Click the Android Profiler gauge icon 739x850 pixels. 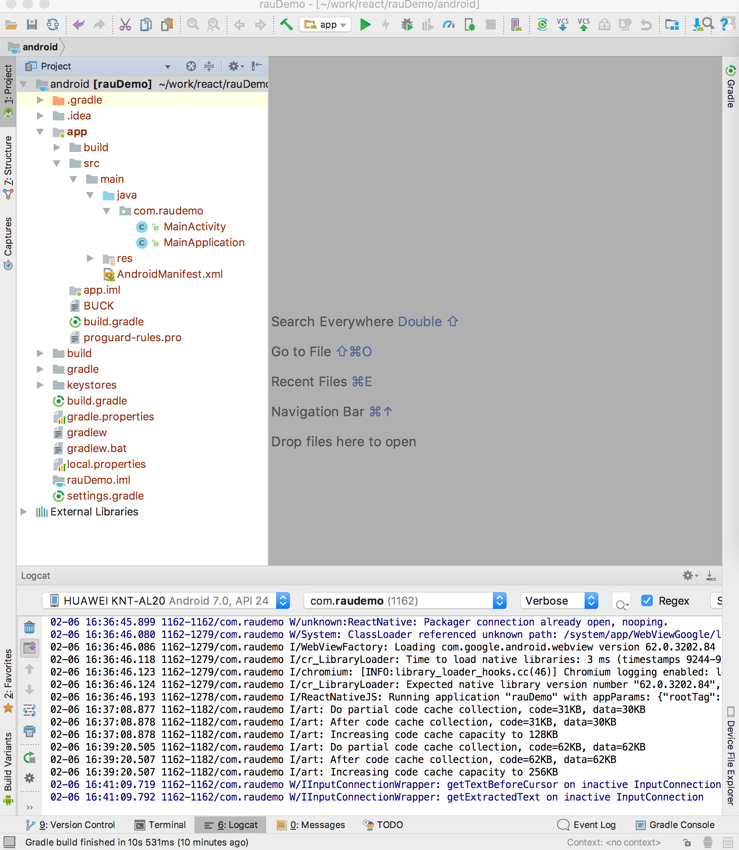click(448, 25)
